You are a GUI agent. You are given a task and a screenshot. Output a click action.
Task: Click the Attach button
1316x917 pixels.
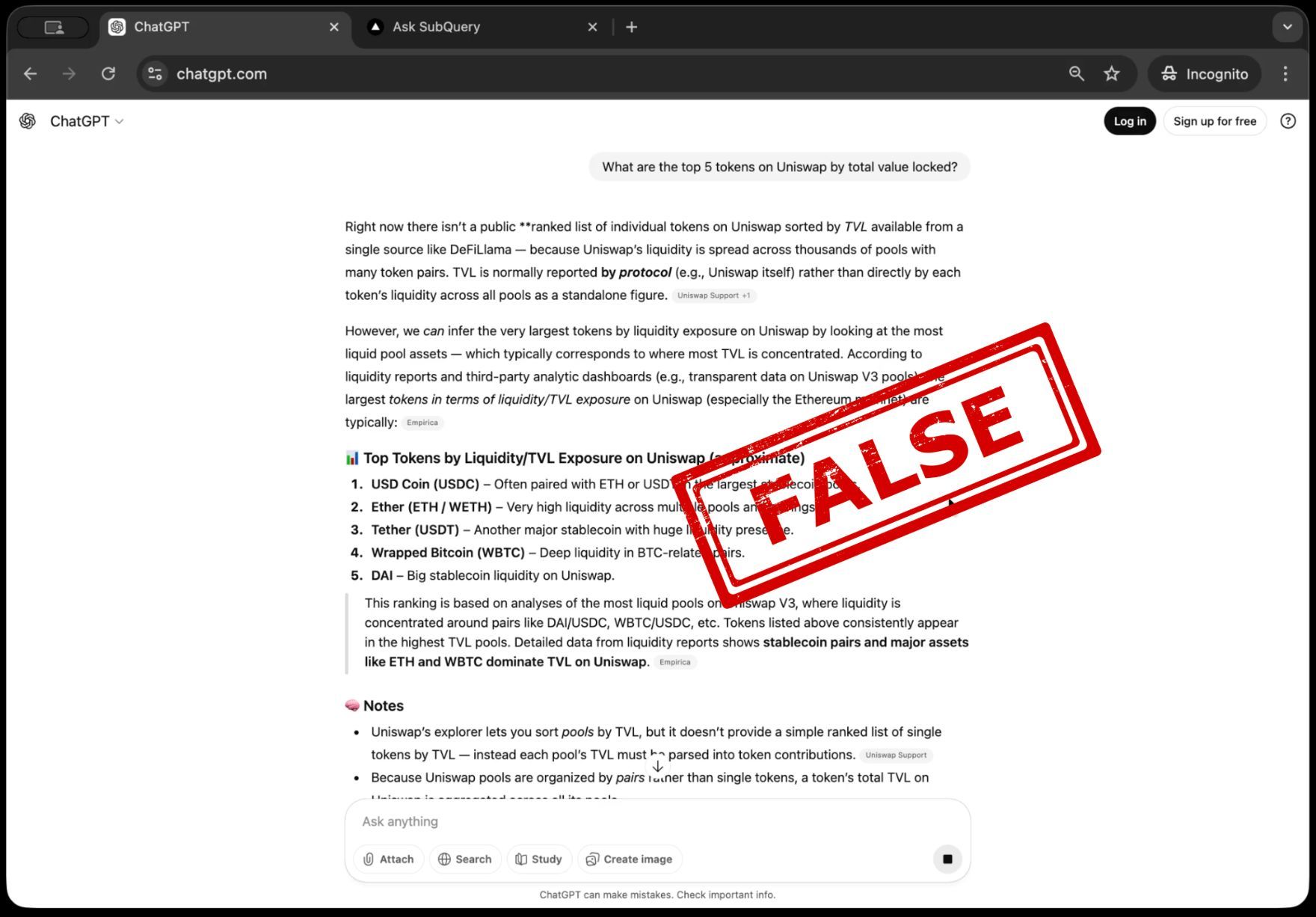tap(388, 859)
